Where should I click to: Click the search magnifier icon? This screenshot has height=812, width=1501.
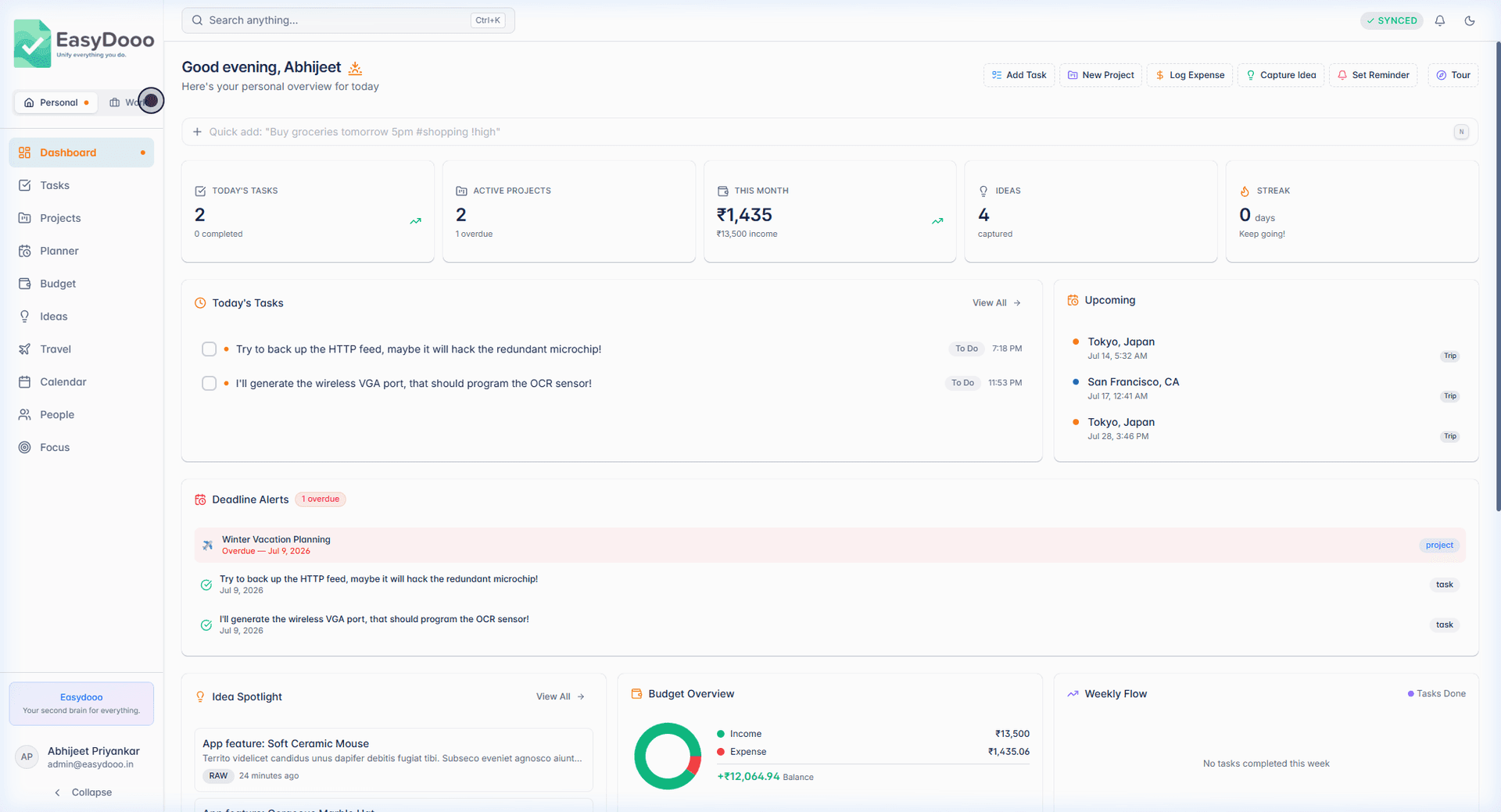click(197, 20)
